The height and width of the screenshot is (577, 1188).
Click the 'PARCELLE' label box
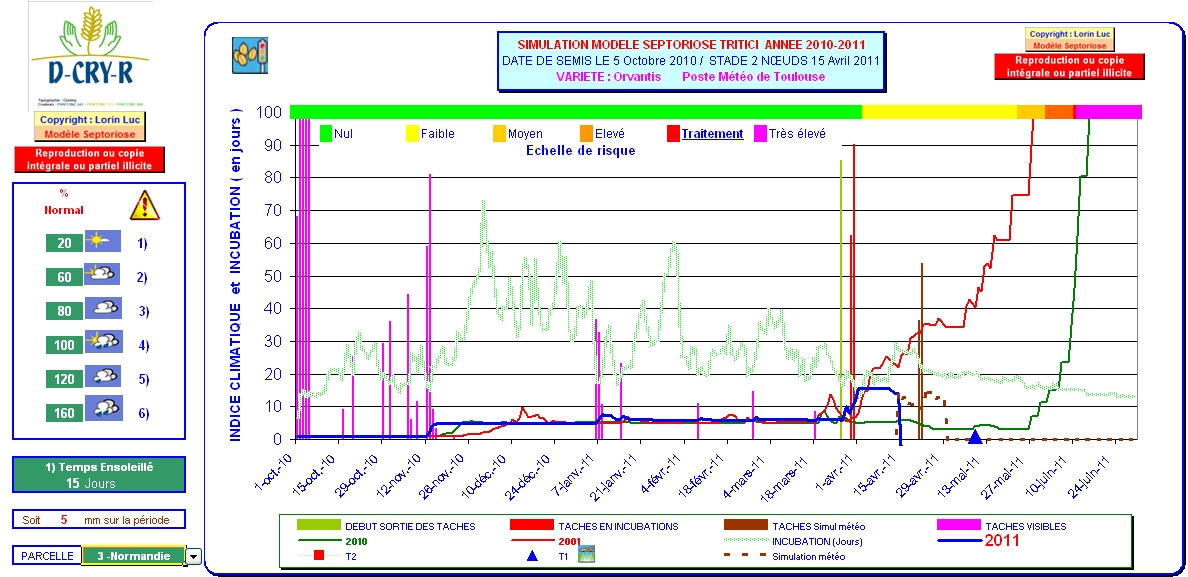point(47,556)
